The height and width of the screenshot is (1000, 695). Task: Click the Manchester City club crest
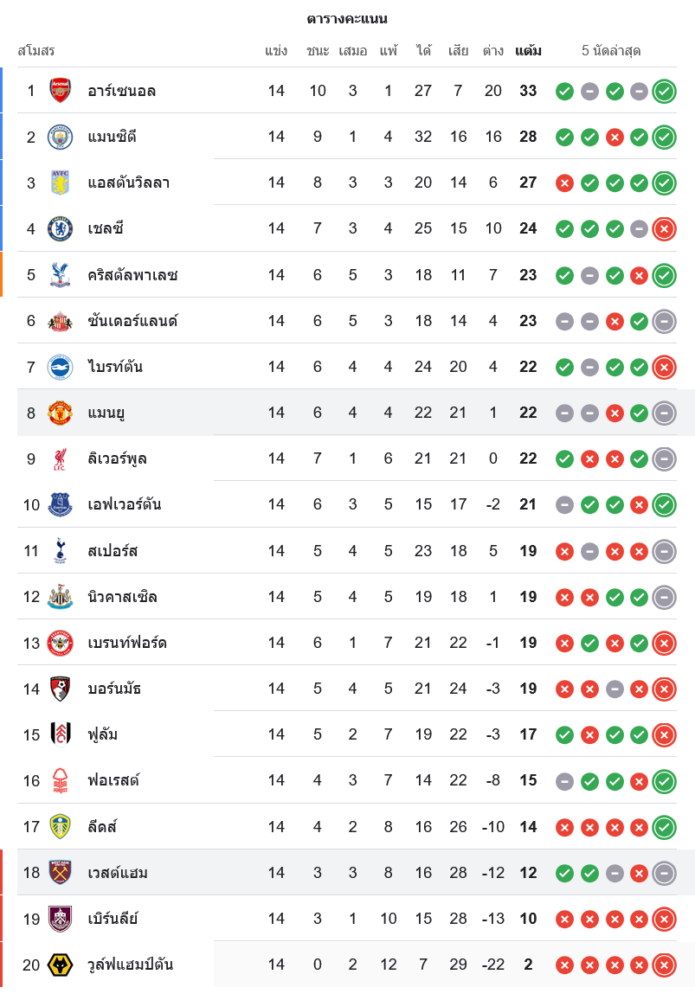tap(60, 137)
